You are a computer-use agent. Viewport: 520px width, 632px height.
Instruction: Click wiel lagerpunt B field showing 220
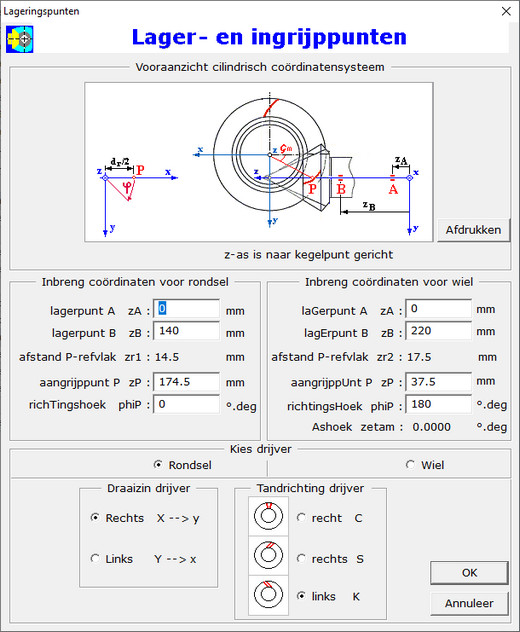(x=439, y=331)
